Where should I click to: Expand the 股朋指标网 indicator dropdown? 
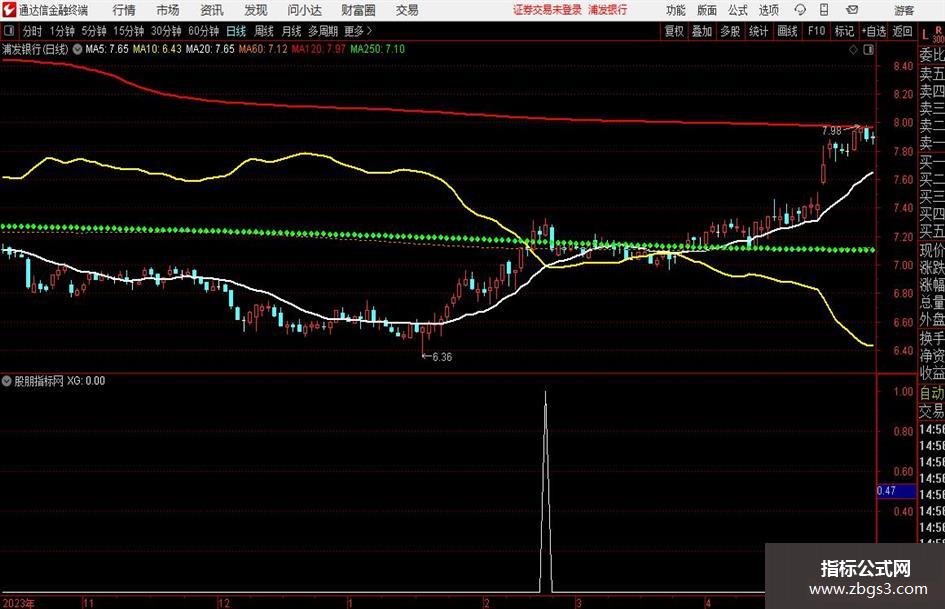click(7, 381)
